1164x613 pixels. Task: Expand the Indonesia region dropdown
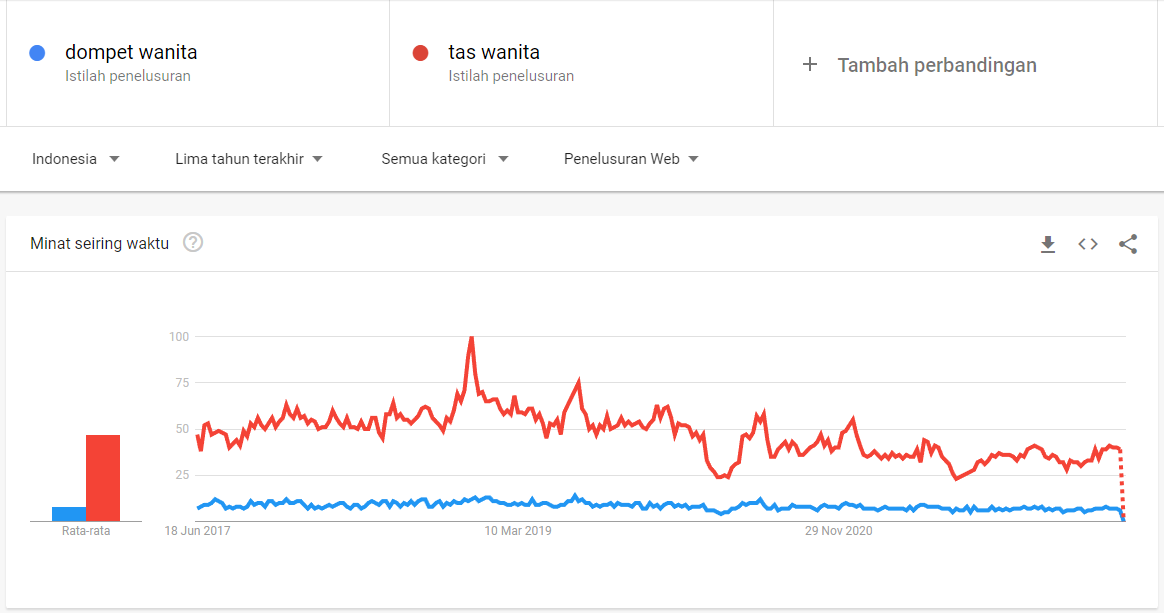point(75,159)
